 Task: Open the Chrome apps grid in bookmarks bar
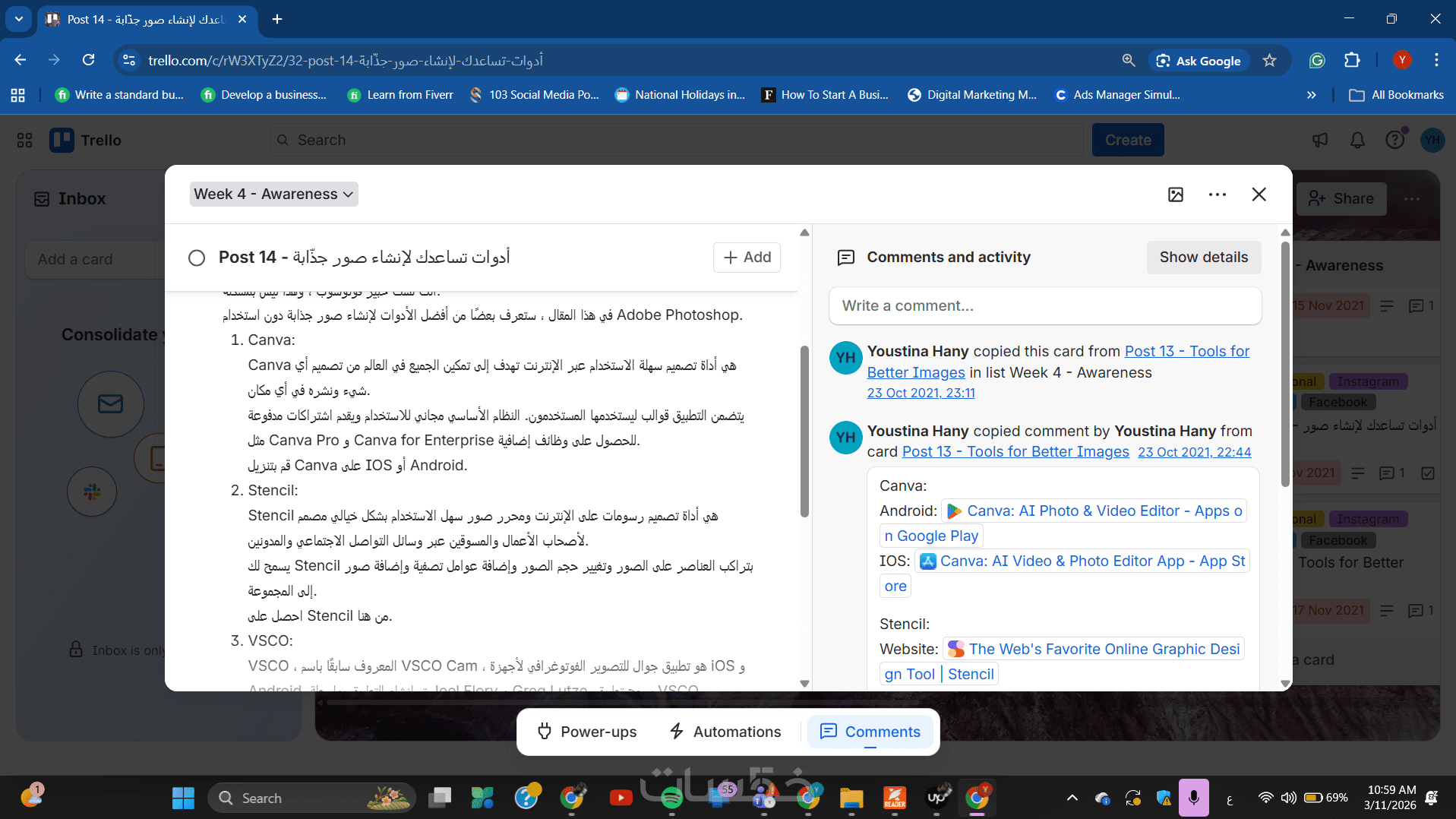(18, 95)
